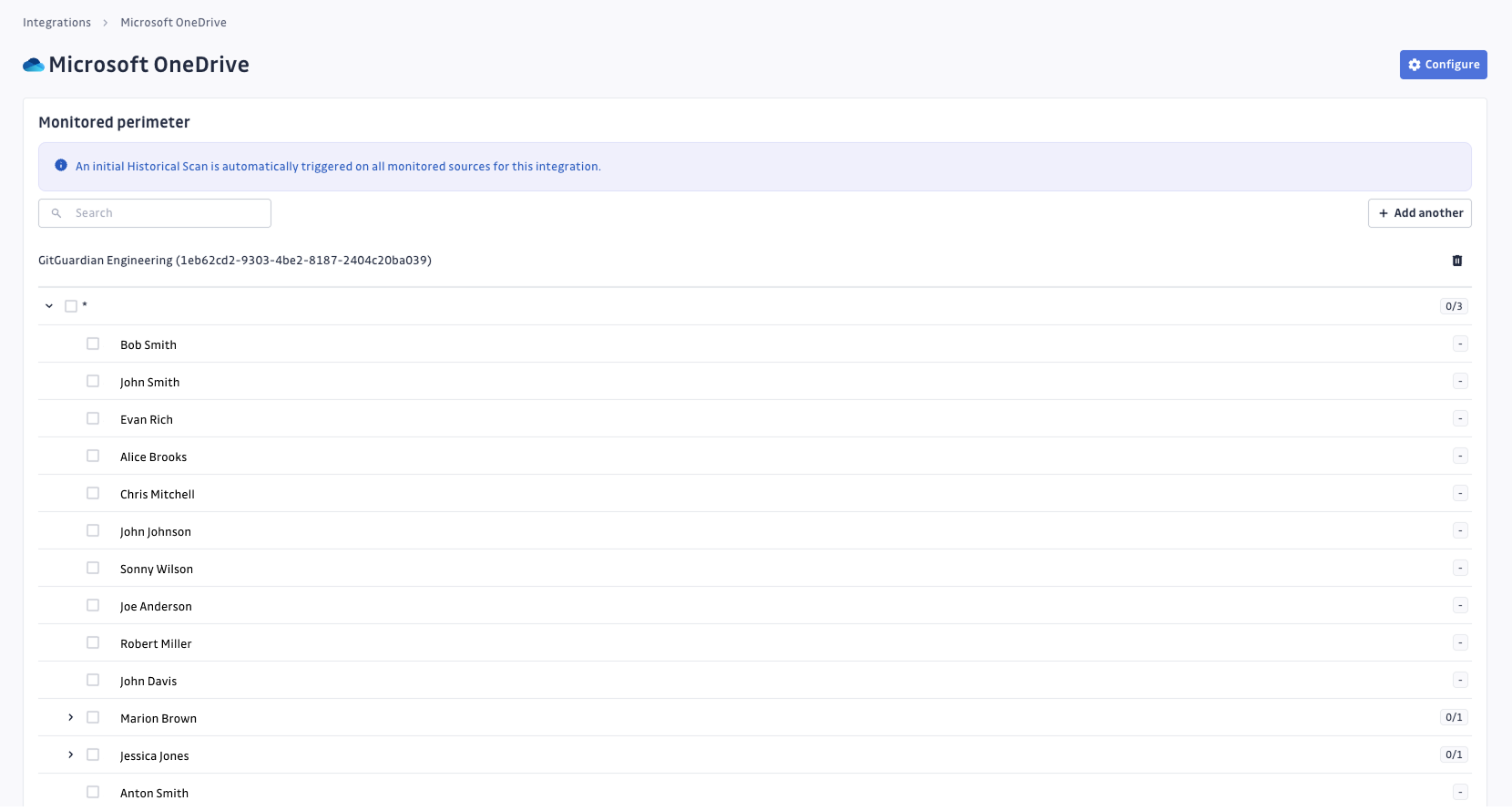Click the Sonny Wilson name
This screenshot has height=811, width=1512.
(157, 569)
